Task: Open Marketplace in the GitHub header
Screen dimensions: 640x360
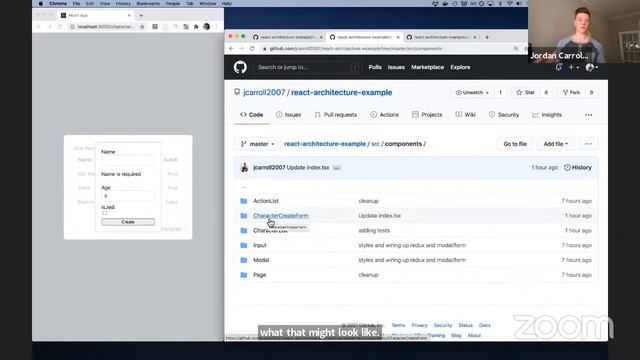Action: pyautogui.click(x=427, y=67)
